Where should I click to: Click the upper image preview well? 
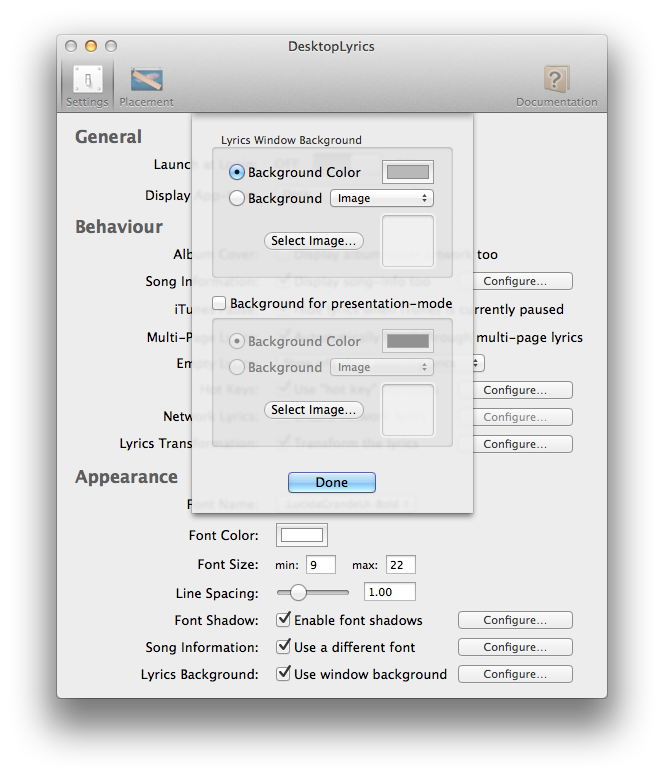click(408, 241)
